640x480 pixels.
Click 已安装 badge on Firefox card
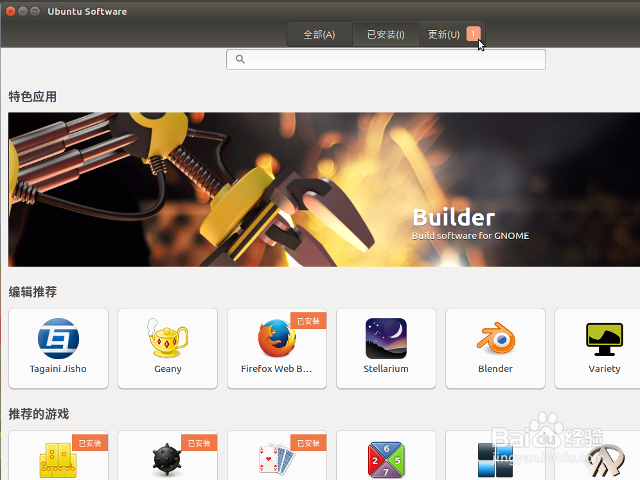(308, 321)
